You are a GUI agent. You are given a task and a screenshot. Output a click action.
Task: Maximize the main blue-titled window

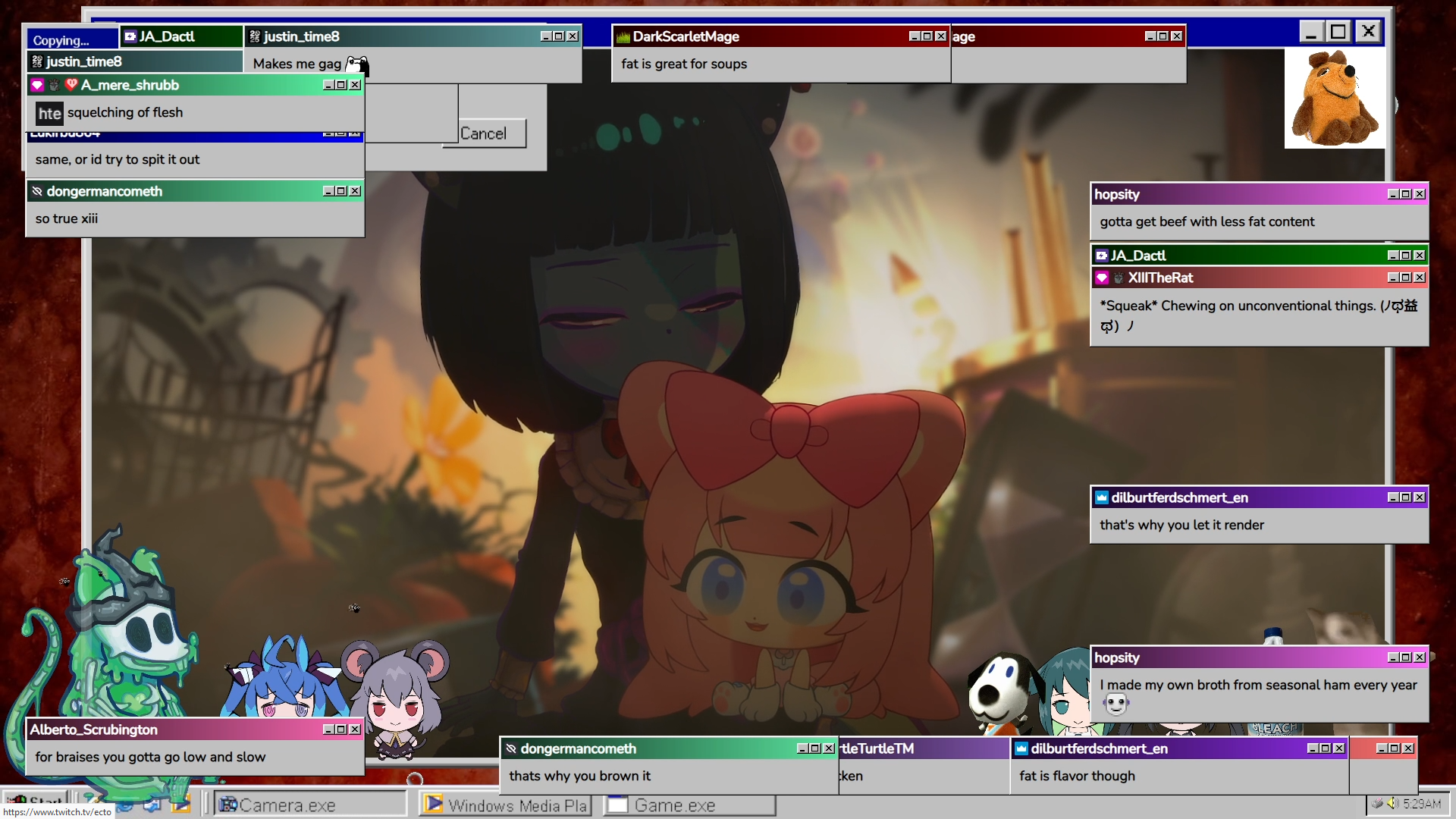tap(1338, 31)
